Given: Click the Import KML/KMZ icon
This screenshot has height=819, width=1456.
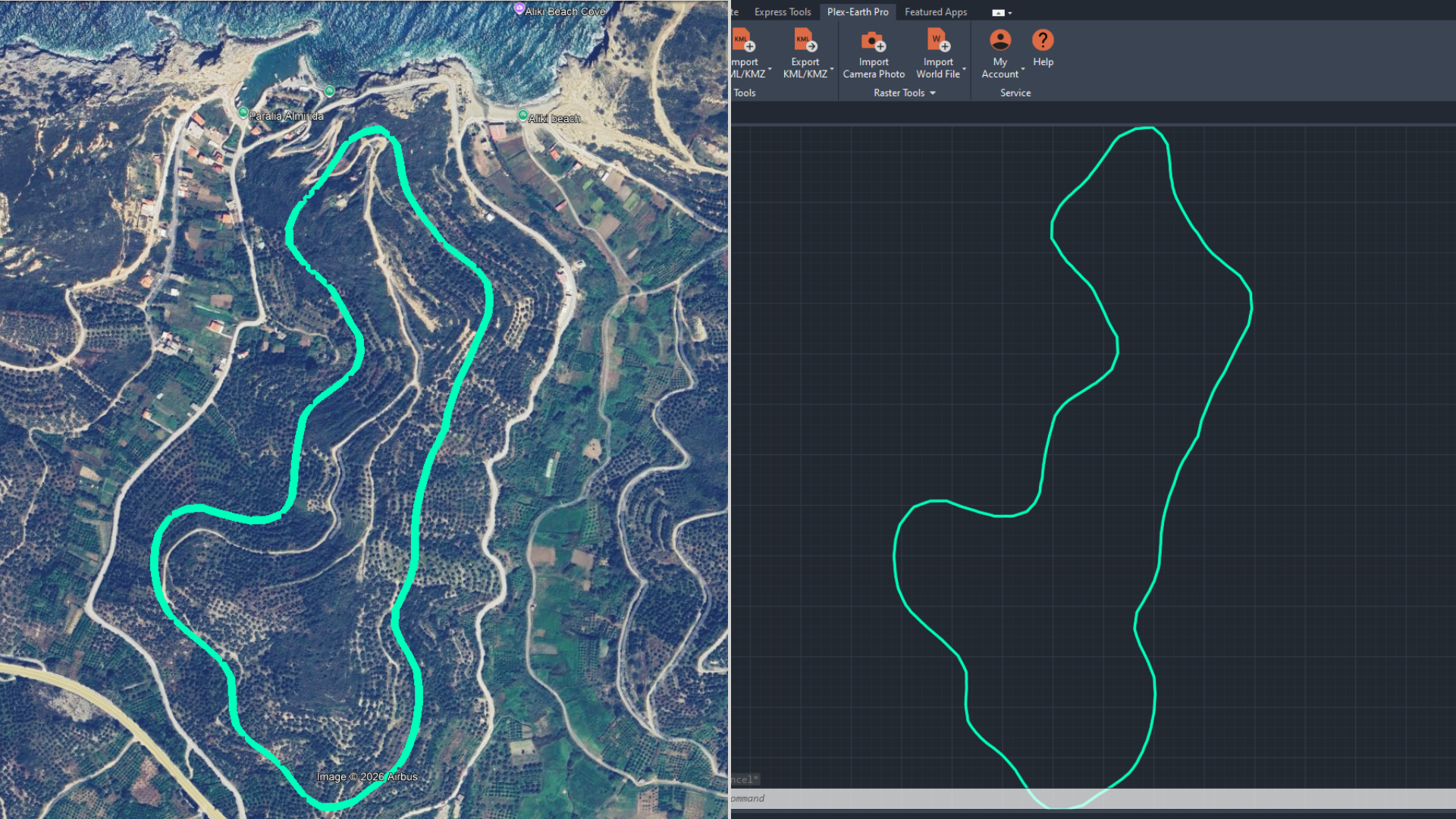Looking at the screenshot, I should click(743, 40).
